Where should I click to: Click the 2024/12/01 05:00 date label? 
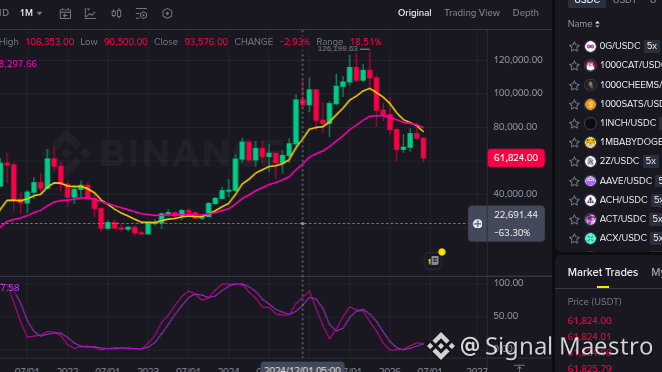click(x=302, y=368)
